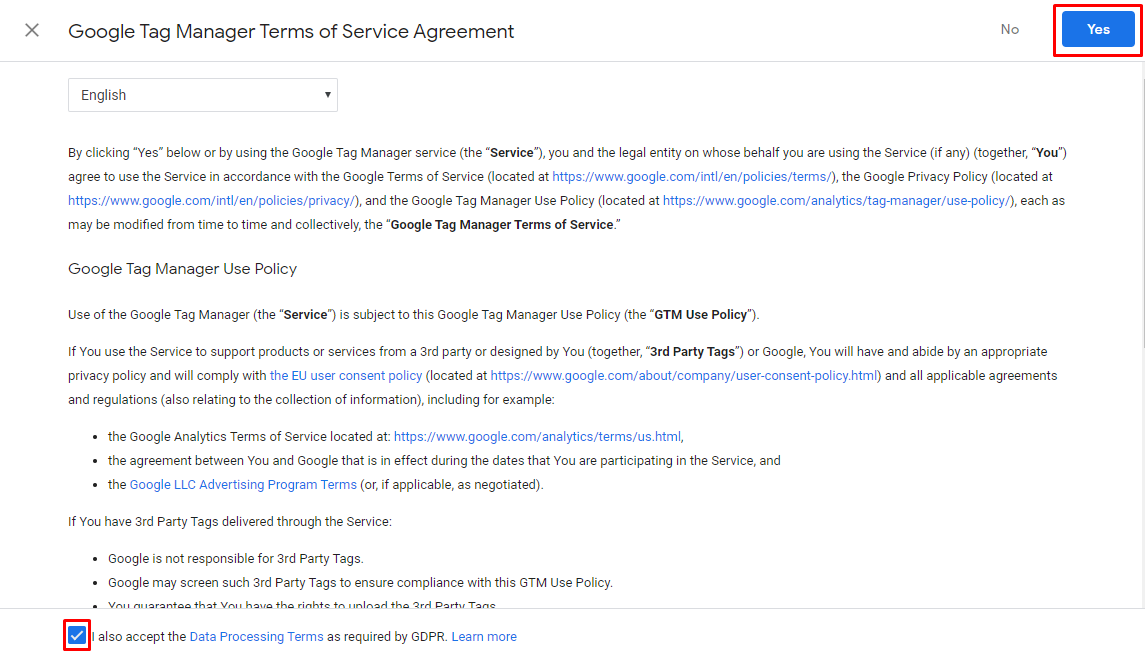Click Learn more about GDPR

484,636
